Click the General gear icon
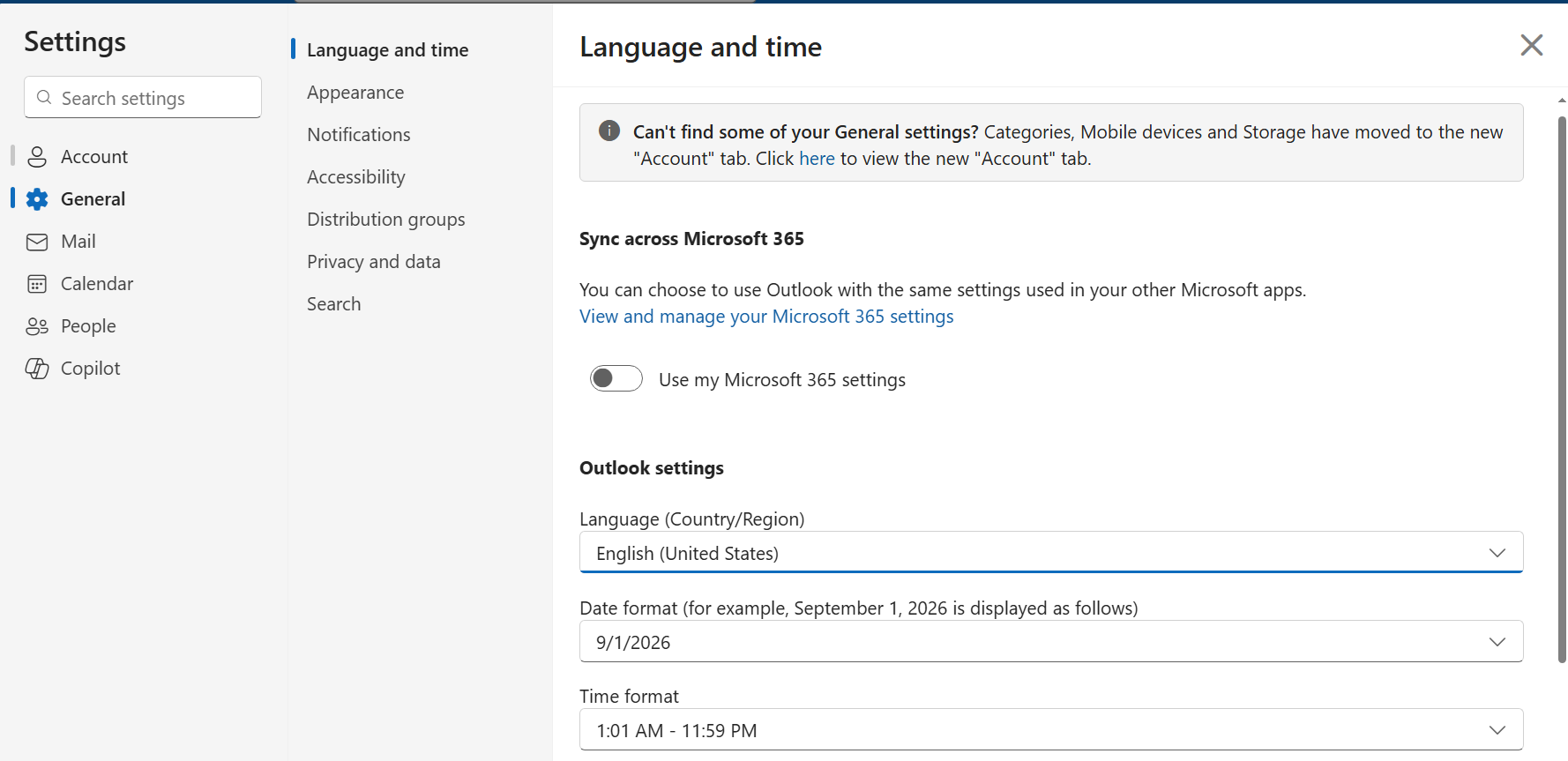Viewport: 1568px width, 761px height. (x=37, y=199)
